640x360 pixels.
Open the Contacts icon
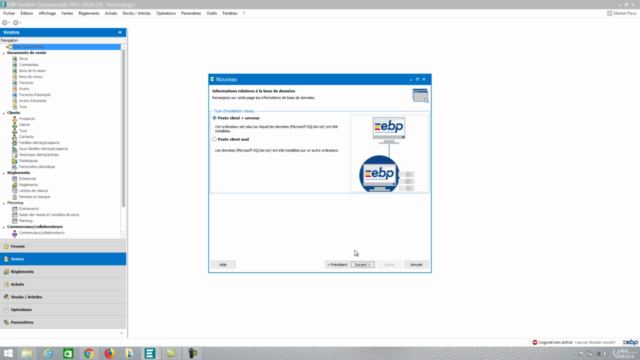[15, 137]
